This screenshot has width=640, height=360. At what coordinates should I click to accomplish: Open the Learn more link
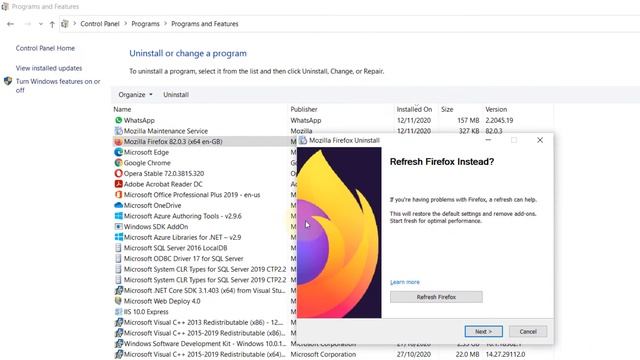click(405, 282)
